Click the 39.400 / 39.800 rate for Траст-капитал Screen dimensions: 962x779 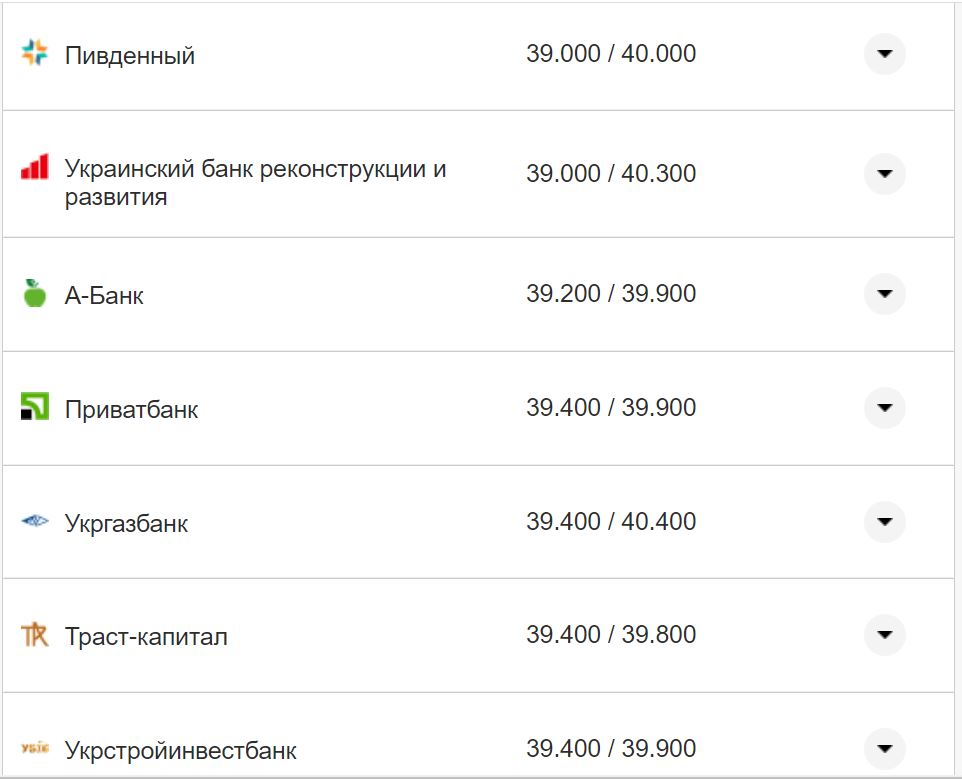coord(614,634)
